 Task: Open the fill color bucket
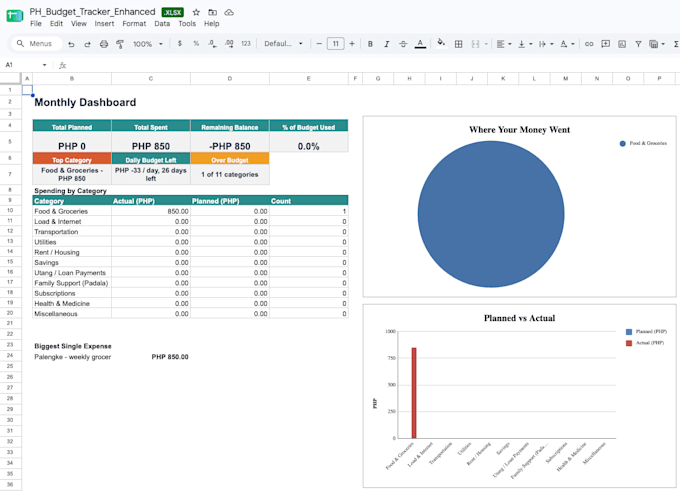(x=441, y=43)
